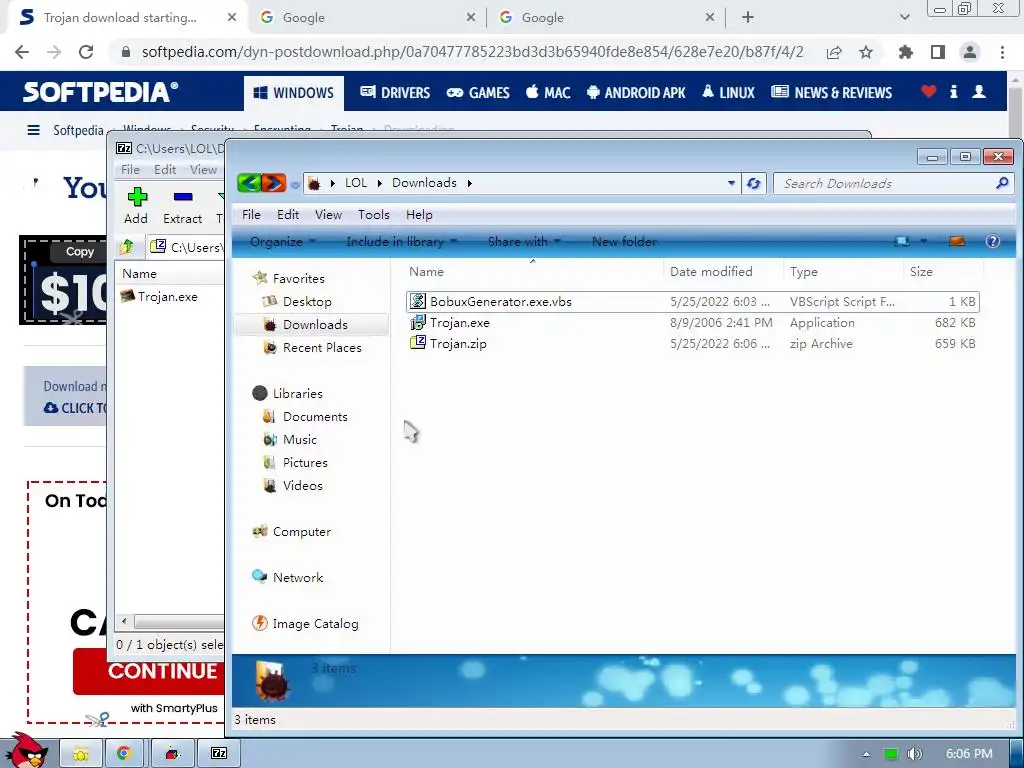Click the green back arrow in Explorer
1024x768 pixels.
[249, 183]
